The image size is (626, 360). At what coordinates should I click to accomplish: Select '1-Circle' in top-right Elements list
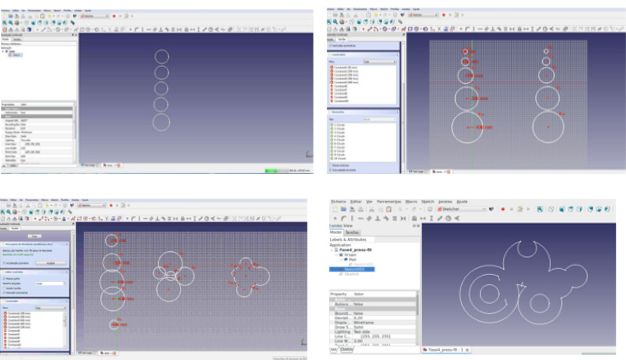pyautogui.click(x=339, y=125)
